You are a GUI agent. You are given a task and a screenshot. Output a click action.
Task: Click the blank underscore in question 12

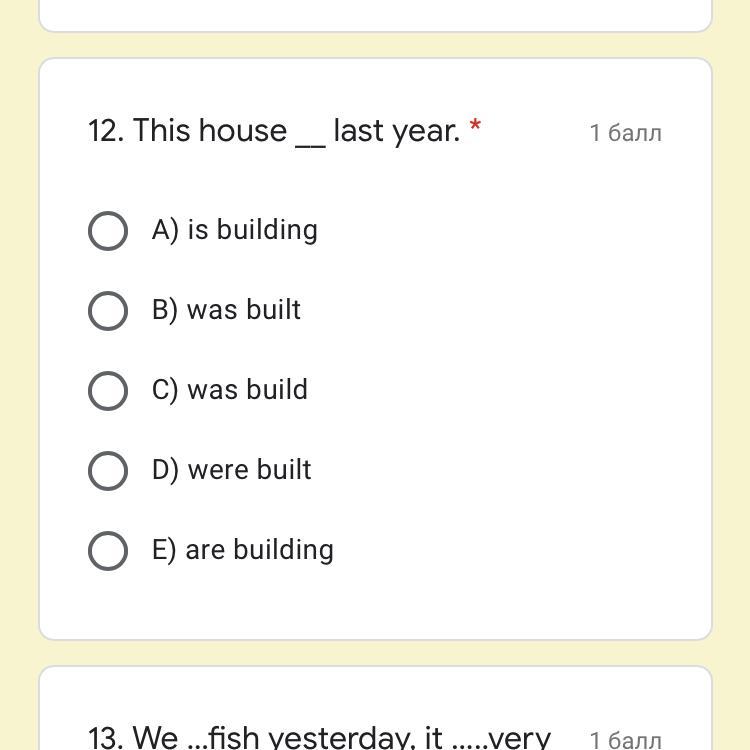pyautogui.click(x=310, y=135)
